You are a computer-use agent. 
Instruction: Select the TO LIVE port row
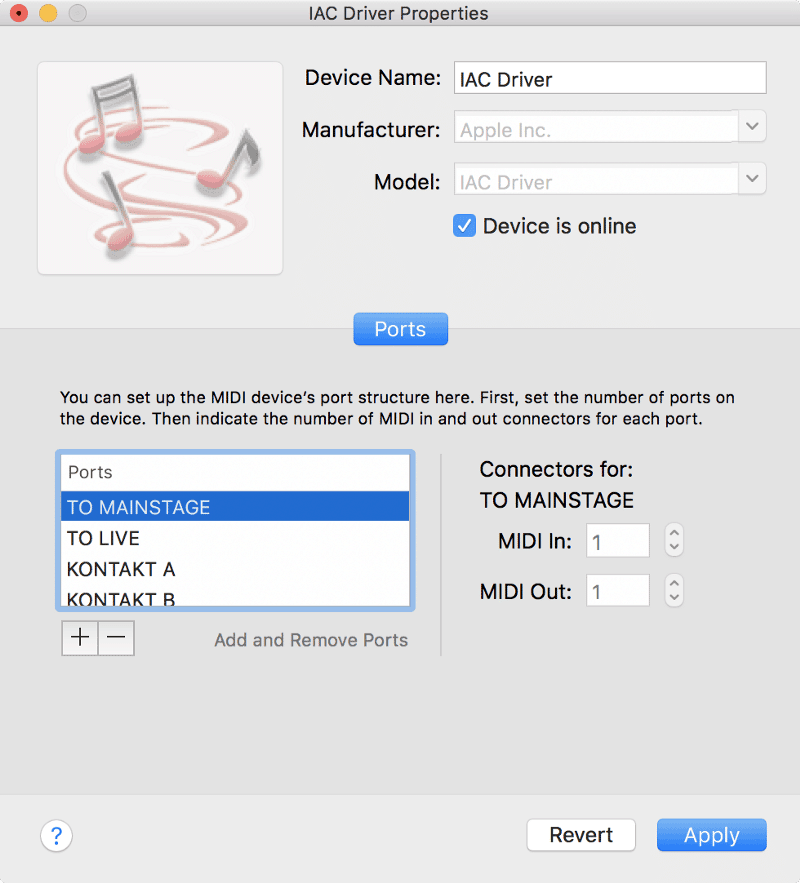point(235,538)
